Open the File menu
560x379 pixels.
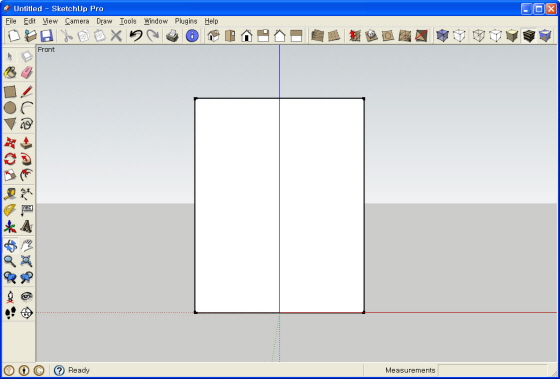coord(11,21)
